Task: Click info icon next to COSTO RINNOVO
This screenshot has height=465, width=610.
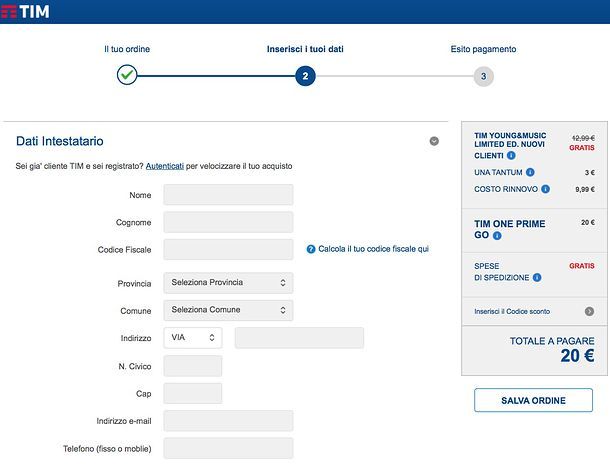Action: pos(545,189)
